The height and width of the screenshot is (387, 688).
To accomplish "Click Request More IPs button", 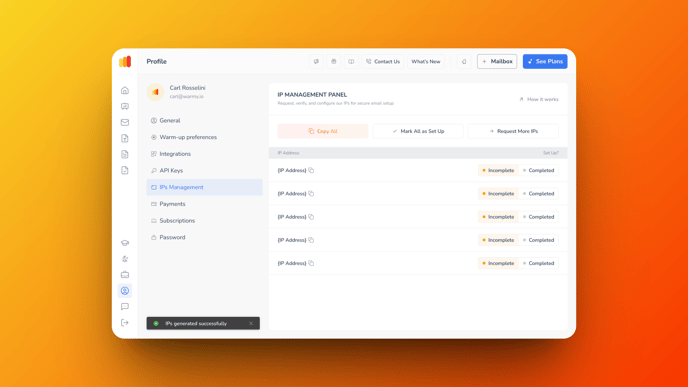I will point(513,131).
